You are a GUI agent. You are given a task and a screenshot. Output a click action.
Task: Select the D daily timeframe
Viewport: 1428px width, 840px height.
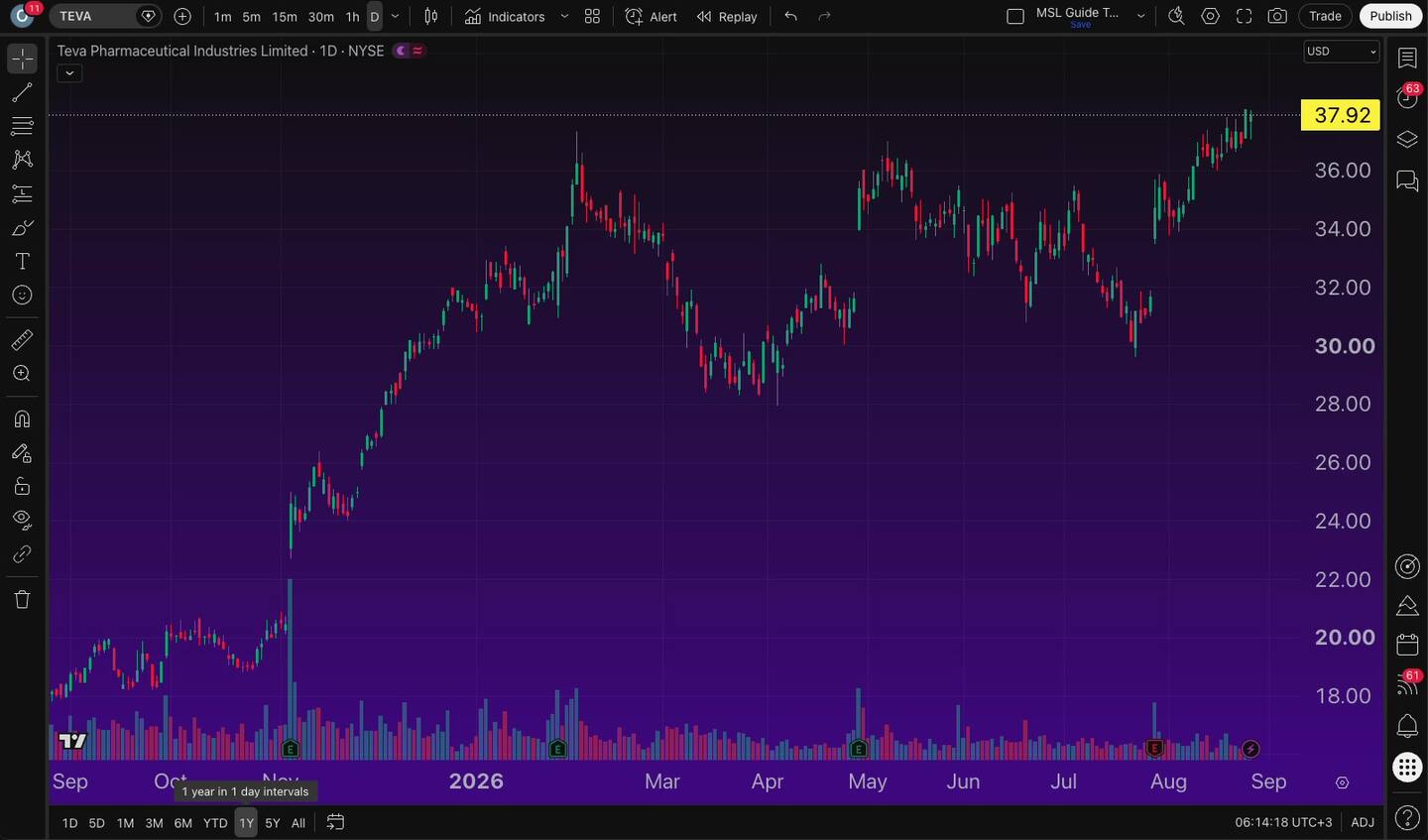(375, 17)
